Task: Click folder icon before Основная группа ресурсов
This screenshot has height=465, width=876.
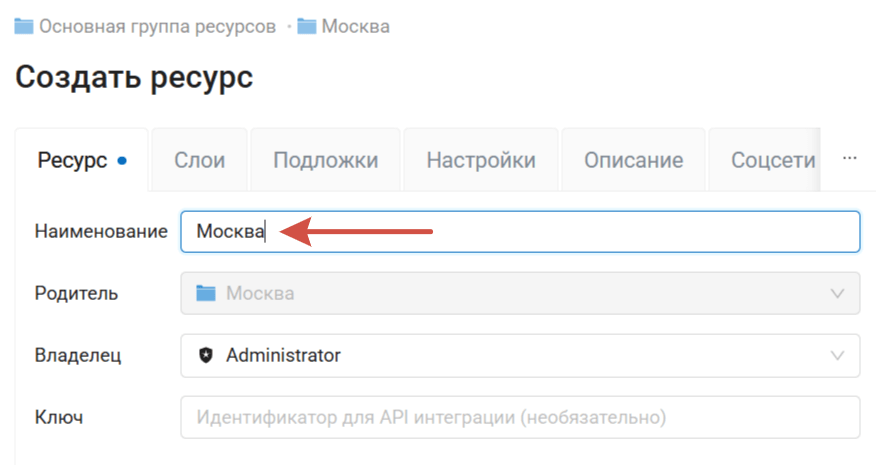Action: pos(24,27)
